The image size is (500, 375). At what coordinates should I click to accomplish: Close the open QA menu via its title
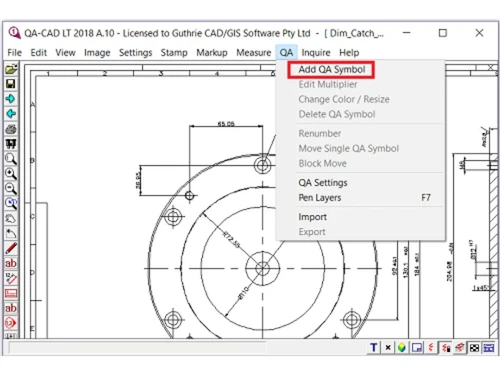[x=286, y=53]
